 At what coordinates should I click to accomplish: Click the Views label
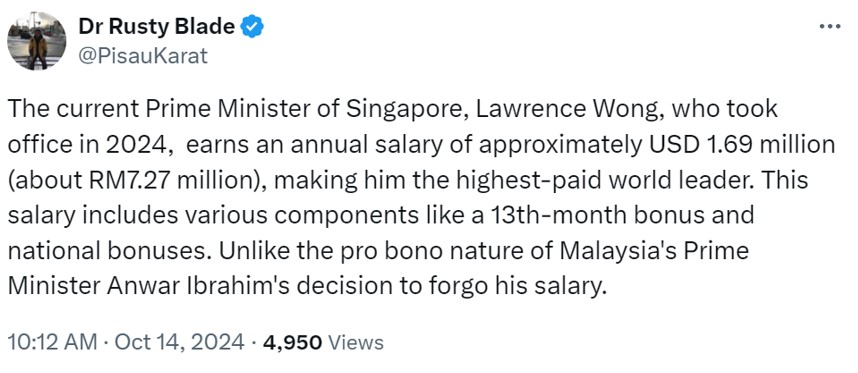coord(355,343)
